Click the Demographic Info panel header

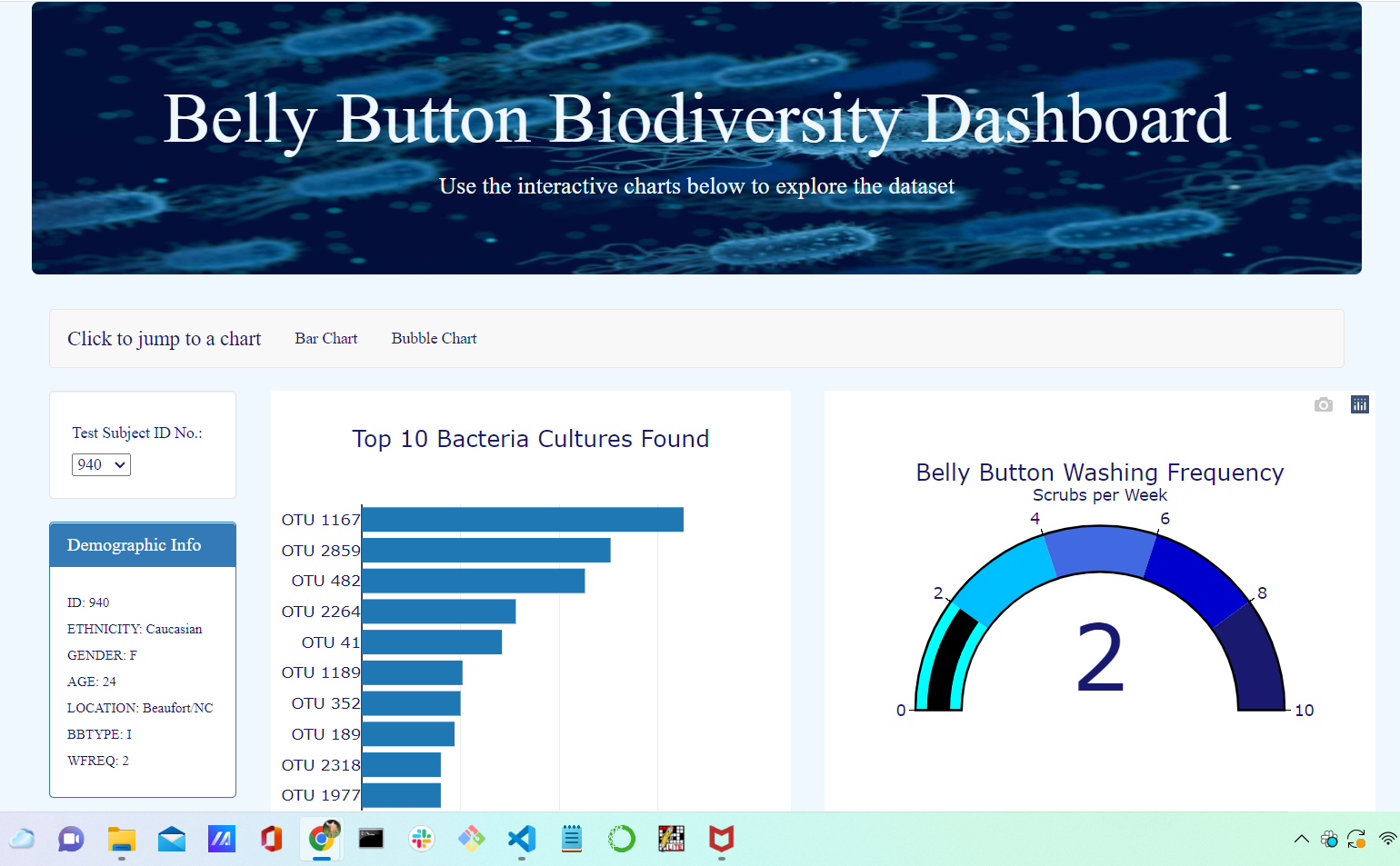(x=134, y=544)
